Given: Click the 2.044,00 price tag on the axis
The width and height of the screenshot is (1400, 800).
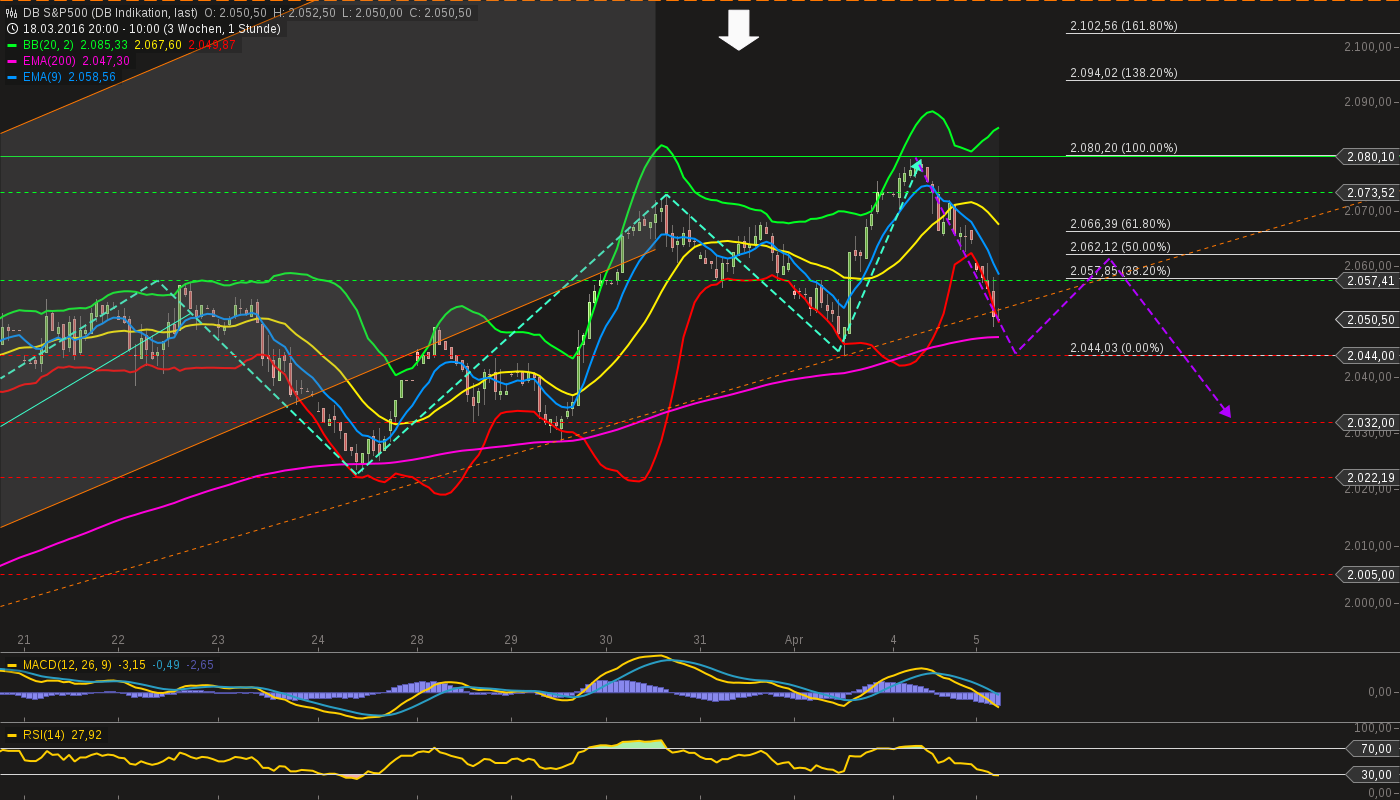Looking at the screenshot, I should (1366, 356).
